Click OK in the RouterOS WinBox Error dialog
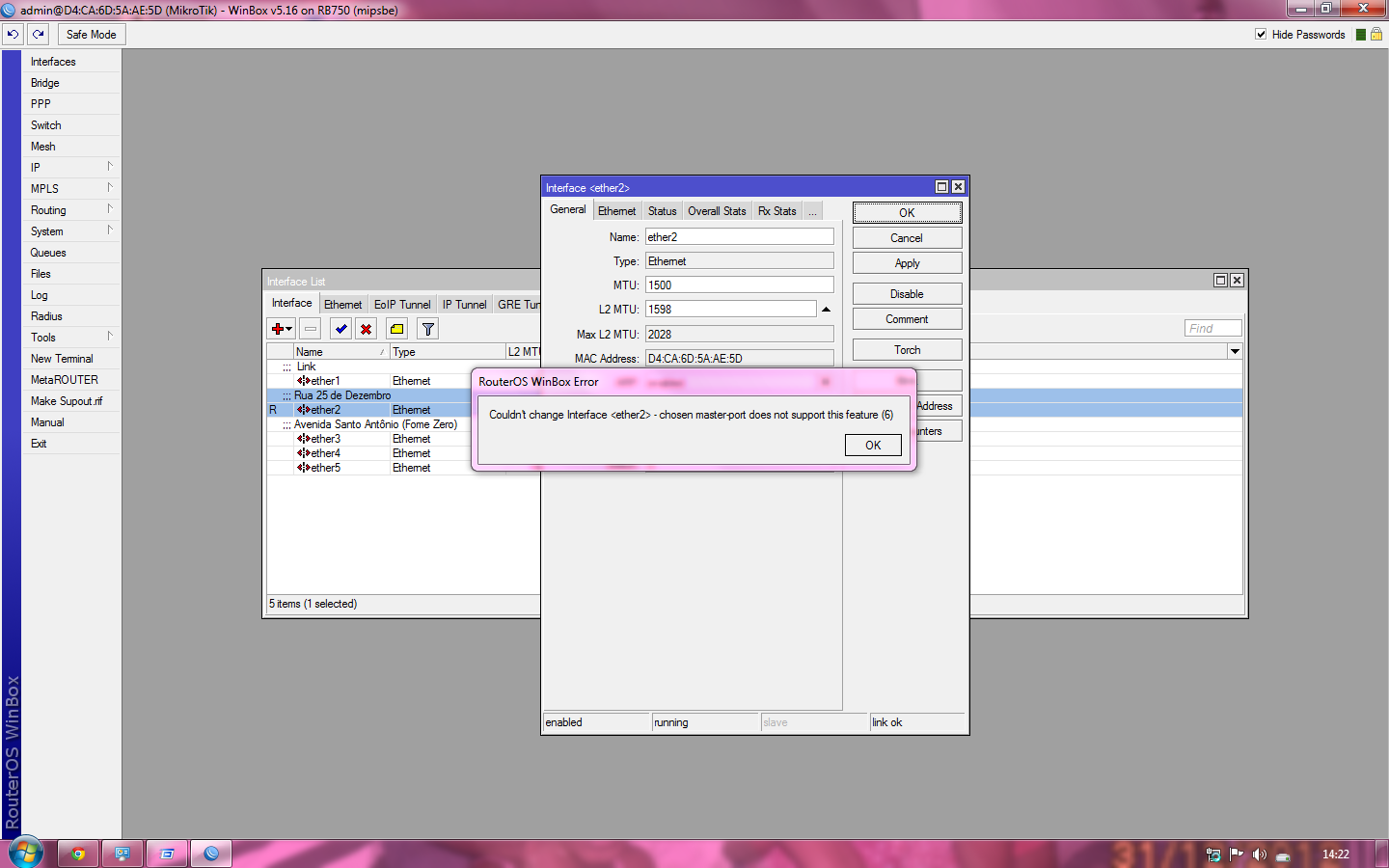 (873, 445)
